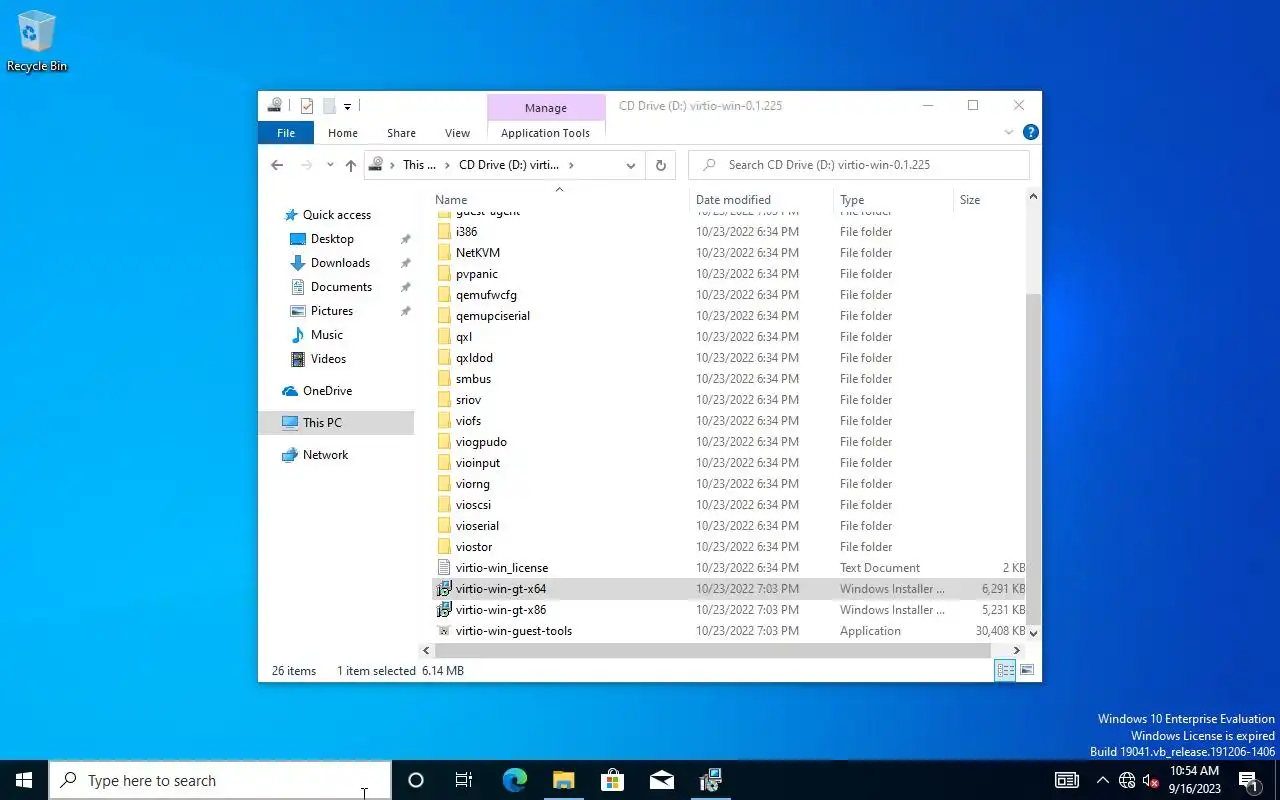Image resolution: width=1280 pixels, height=800 pixels.
Task: Select virtio-win-guest-tools application icon
Action: point(445,631)
